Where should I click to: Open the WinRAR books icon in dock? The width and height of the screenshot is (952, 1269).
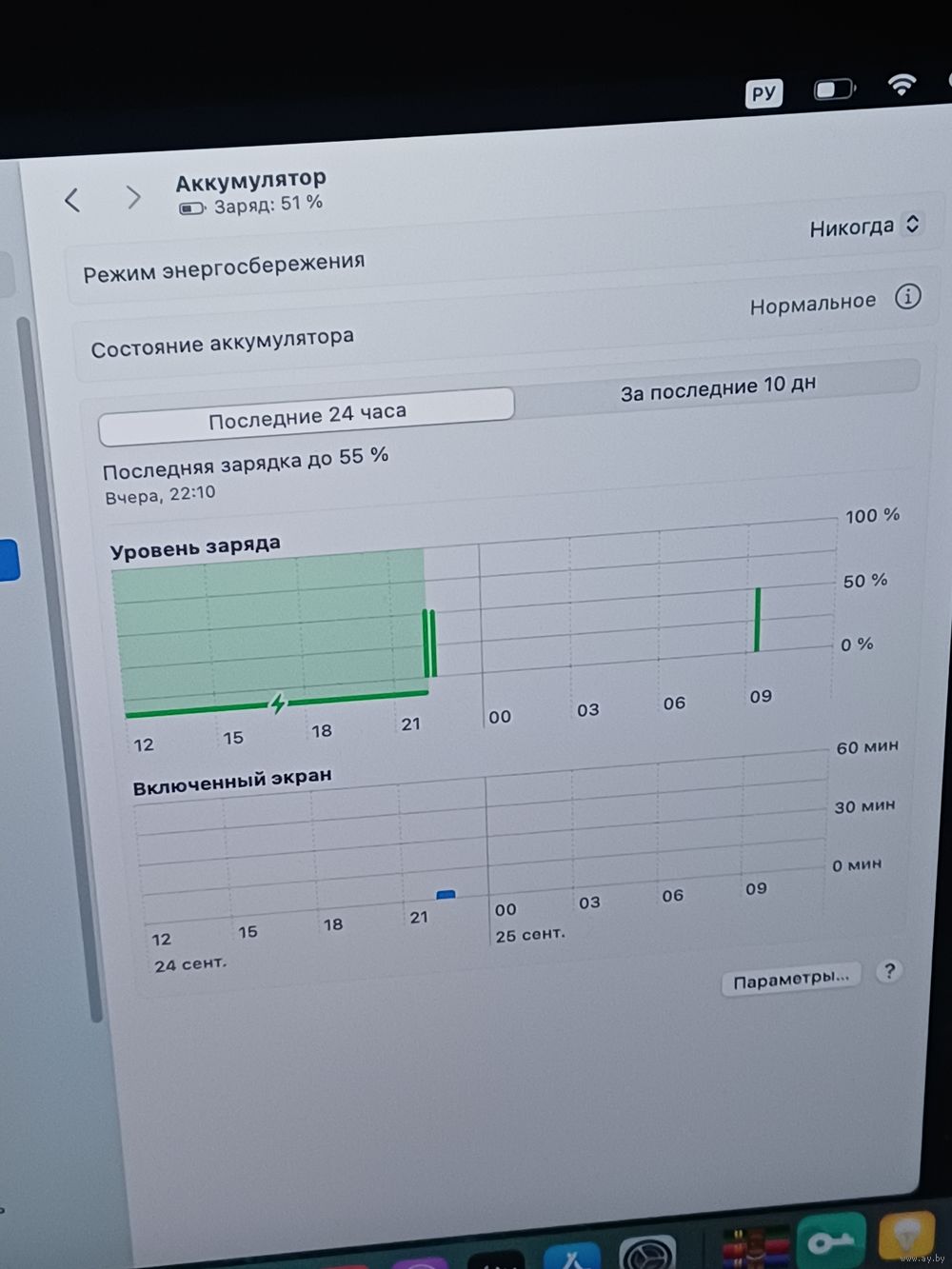[756, 1245]
